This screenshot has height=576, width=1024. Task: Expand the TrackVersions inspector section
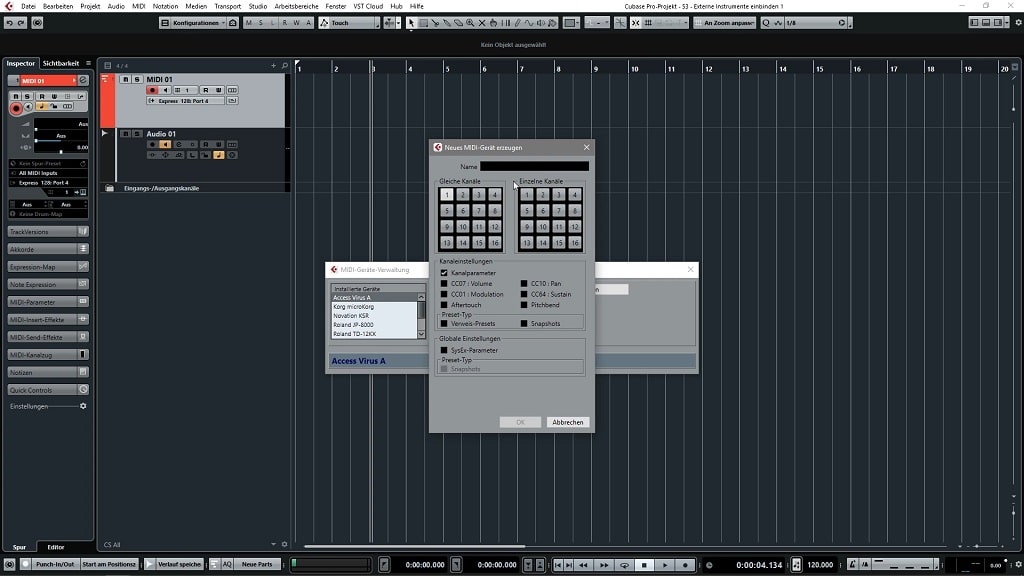coord(48,232)
